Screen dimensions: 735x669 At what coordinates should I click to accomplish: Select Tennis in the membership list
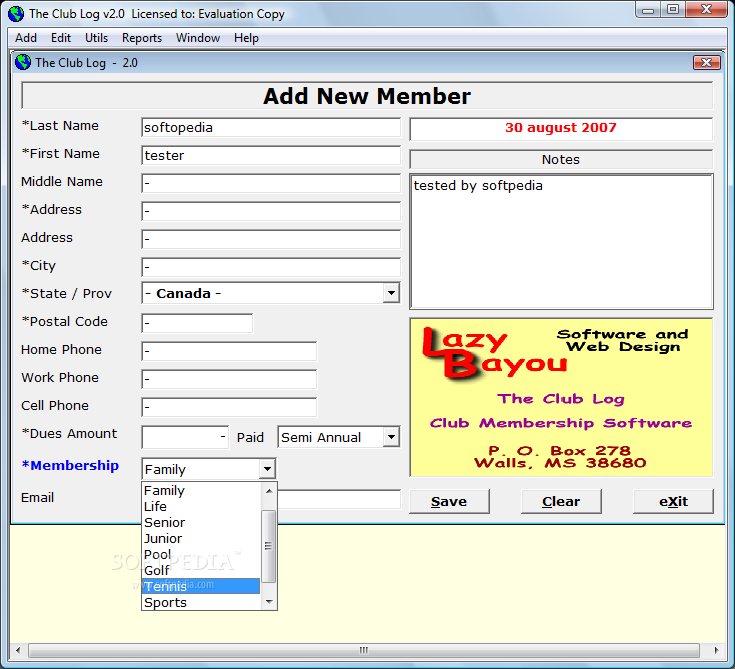pos(201,586)
